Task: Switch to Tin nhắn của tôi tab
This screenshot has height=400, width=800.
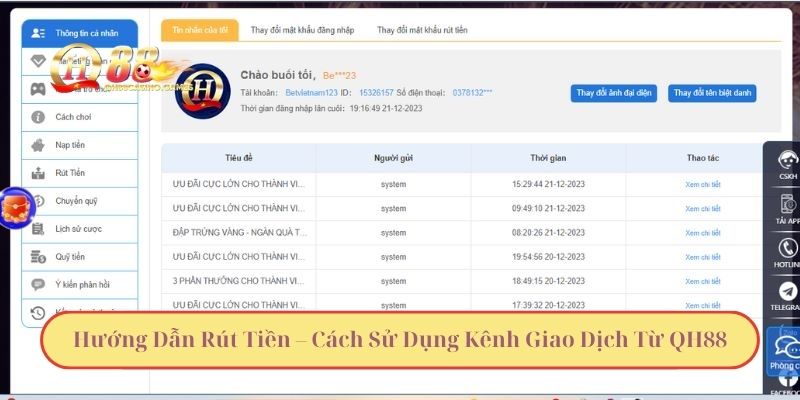Action: point(200,30)
